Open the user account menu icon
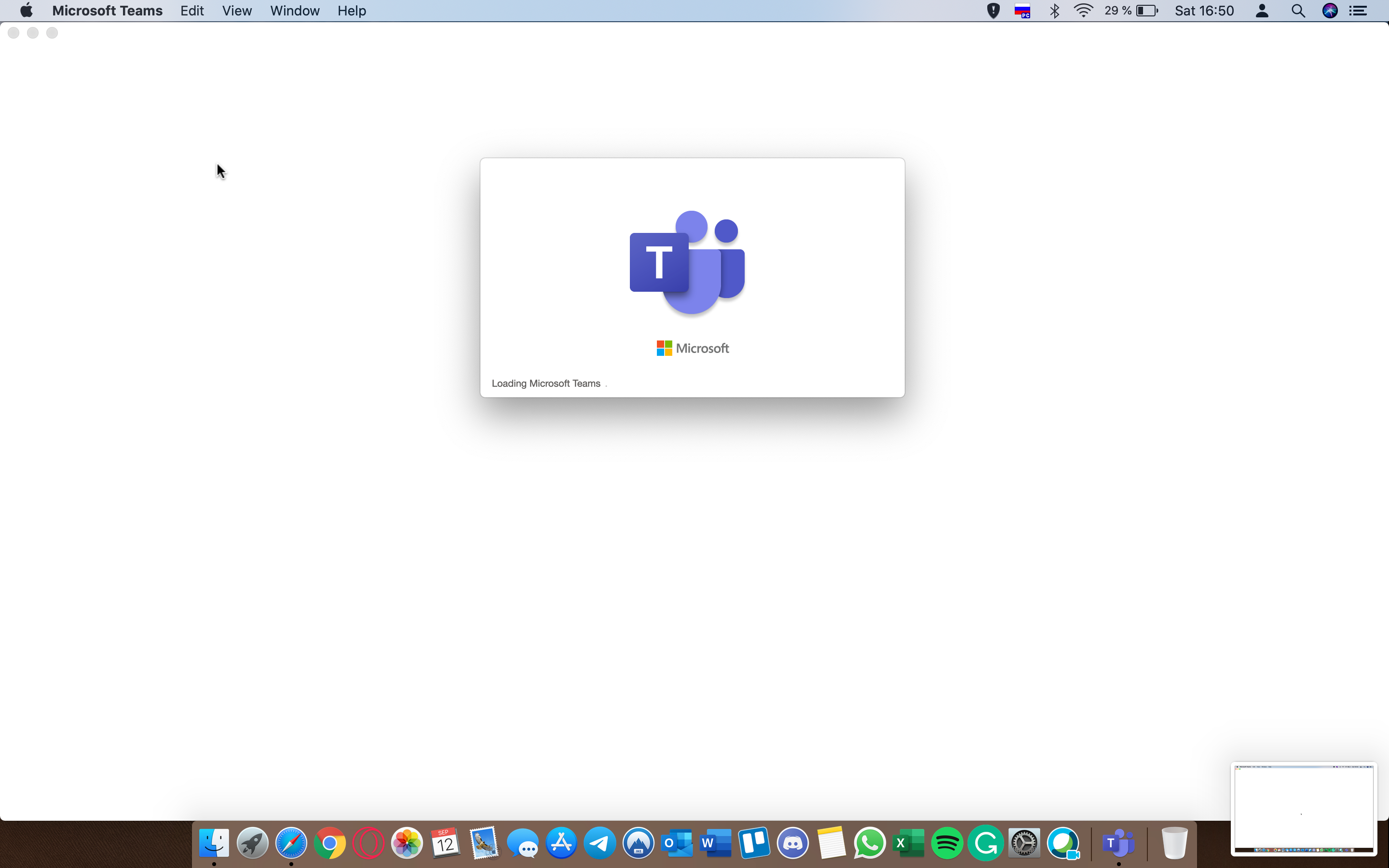1389x868 pixels. (x=1262, y=10)
